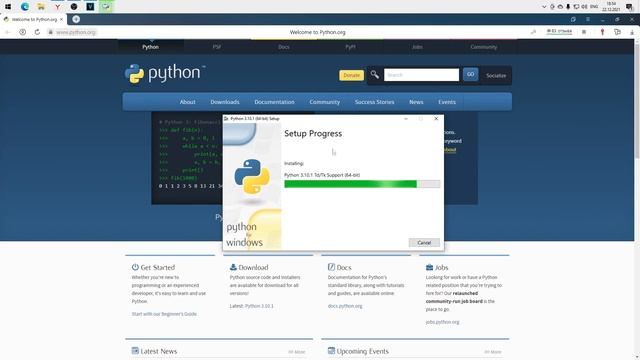This screenshot has width=640, height=360.
Task: Open the Documentation menu item
Action: point(274,102)
